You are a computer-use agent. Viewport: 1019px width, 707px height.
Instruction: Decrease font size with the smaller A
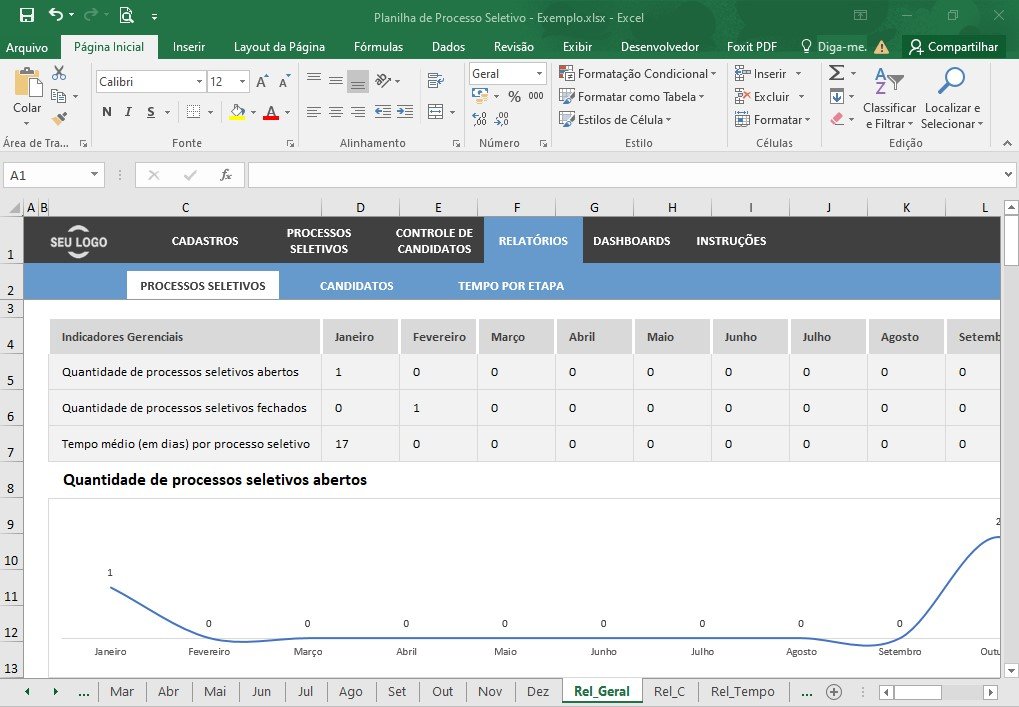point(284,81)
